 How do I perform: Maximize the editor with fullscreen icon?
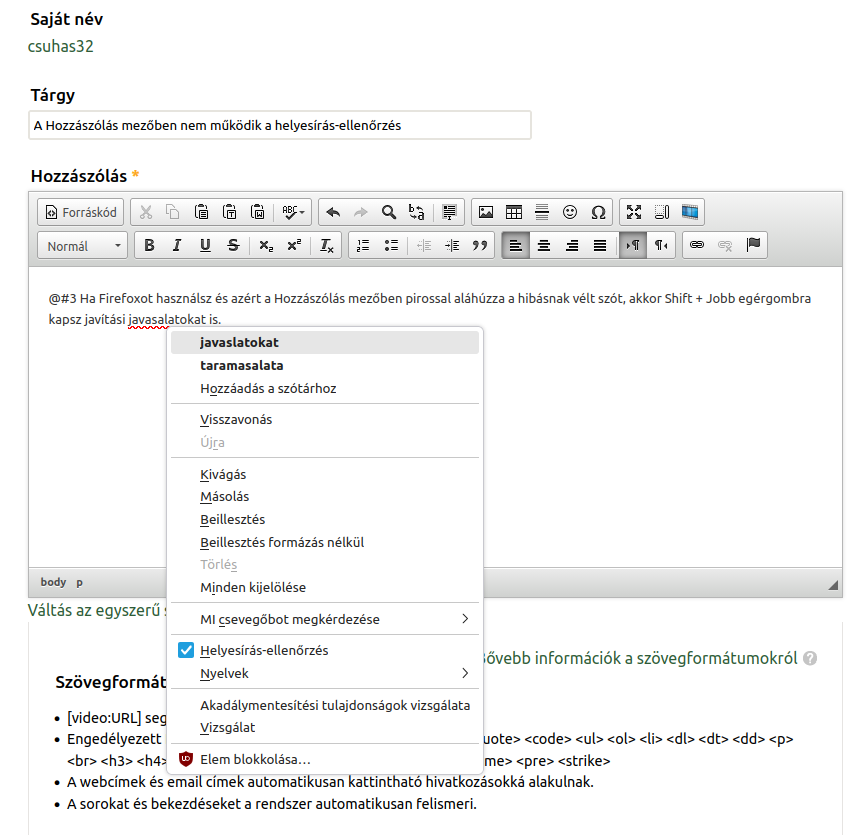coord(633,212)
